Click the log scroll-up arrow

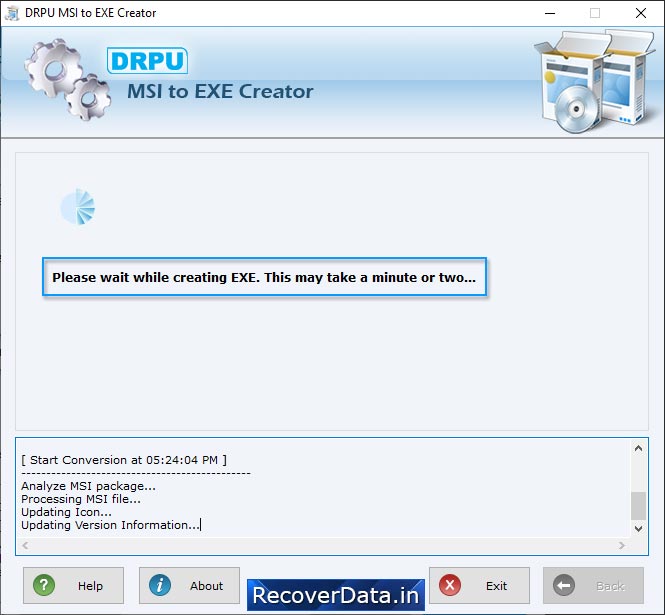[638, 448]
